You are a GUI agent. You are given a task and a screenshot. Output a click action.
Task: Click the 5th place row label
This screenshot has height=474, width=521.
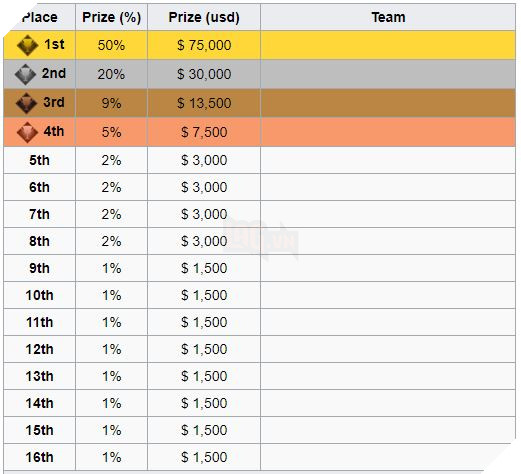39,160
